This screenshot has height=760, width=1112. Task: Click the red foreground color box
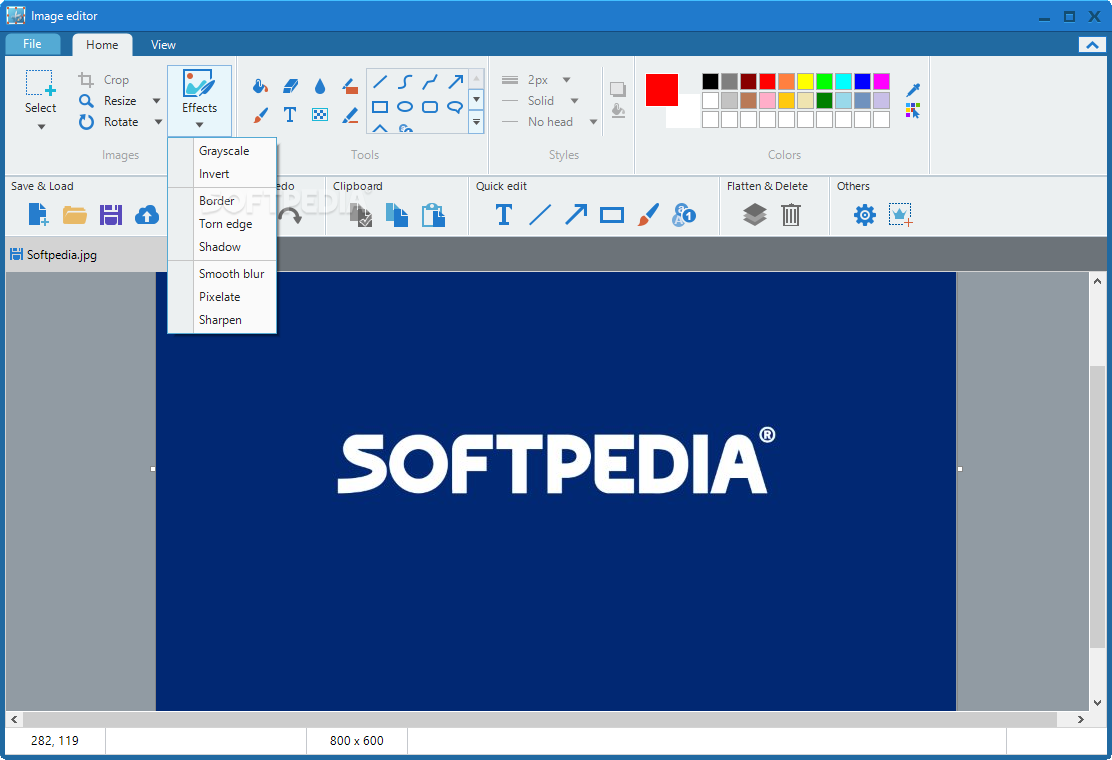click(x=662, y=90)
